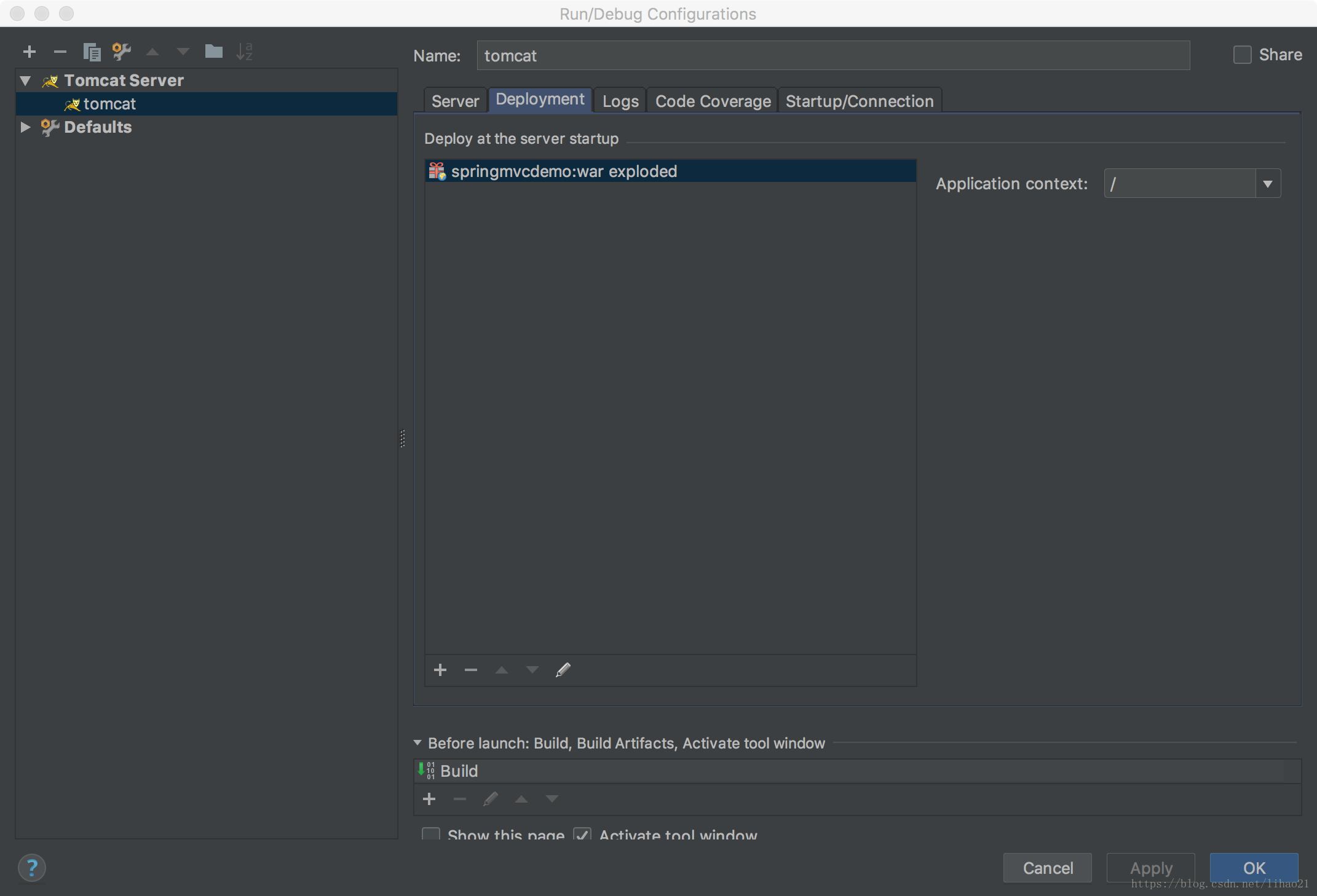Open help question mark button
This screenshot has height=896, width=1317.
[x=32, y=868]
